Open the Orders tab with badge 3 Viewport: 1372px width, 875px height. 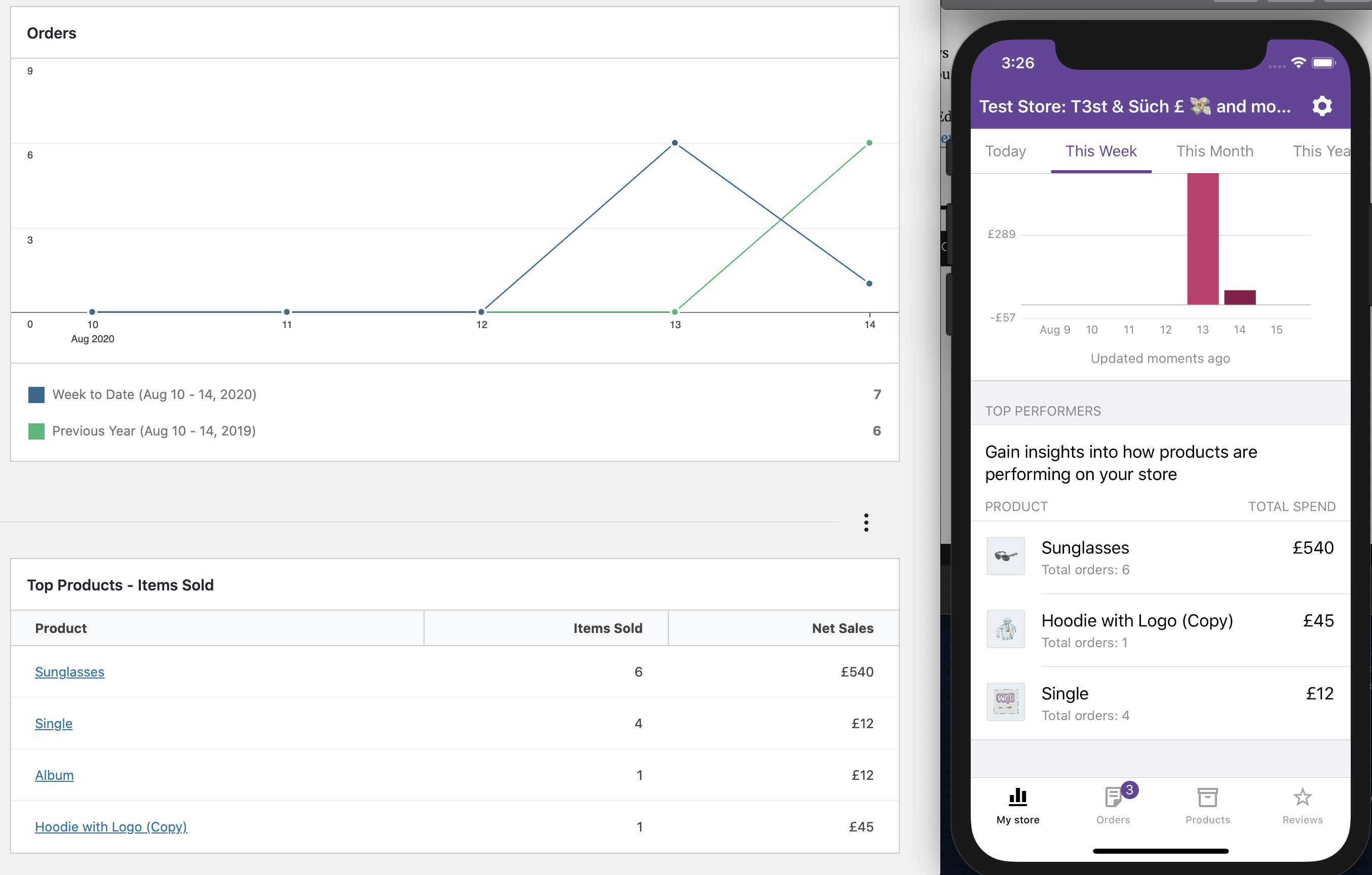tap(1113, 805)
